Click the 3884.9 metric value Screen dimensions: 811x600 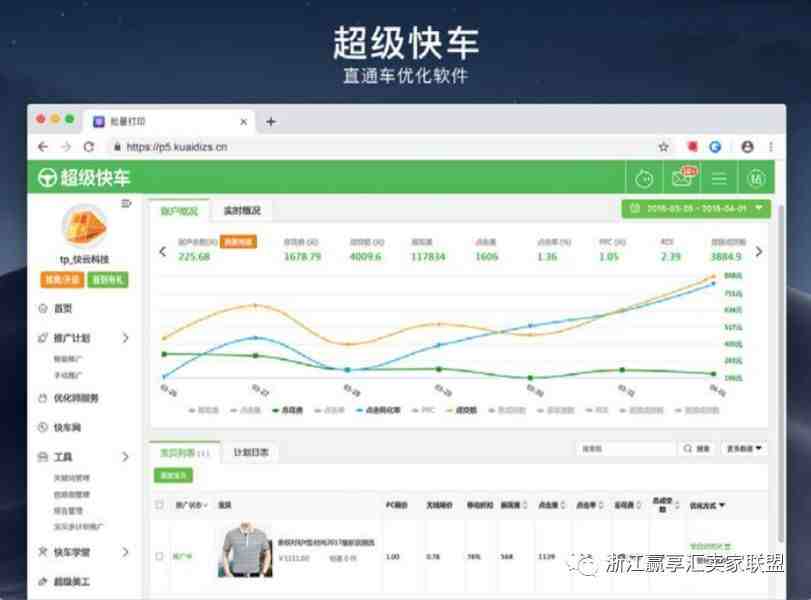point(726,257)
